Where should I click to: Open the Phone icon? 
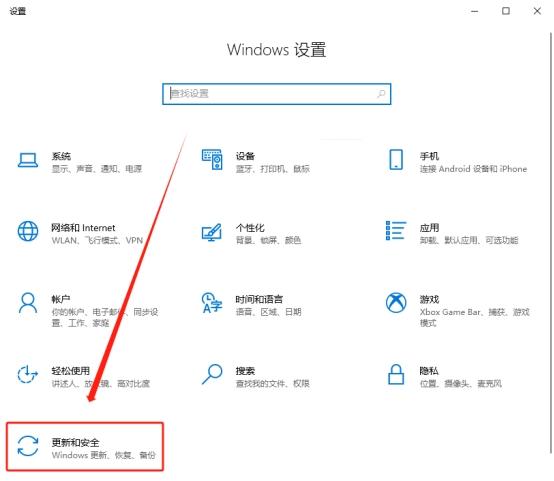pyautogui.click(x=396, y=159)
